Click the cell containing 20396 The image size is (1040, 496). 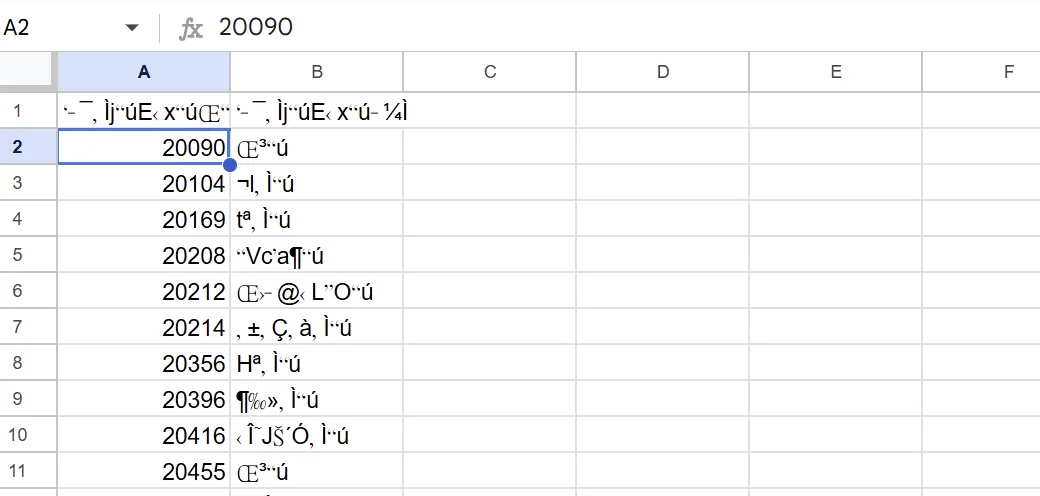(144, 400)
